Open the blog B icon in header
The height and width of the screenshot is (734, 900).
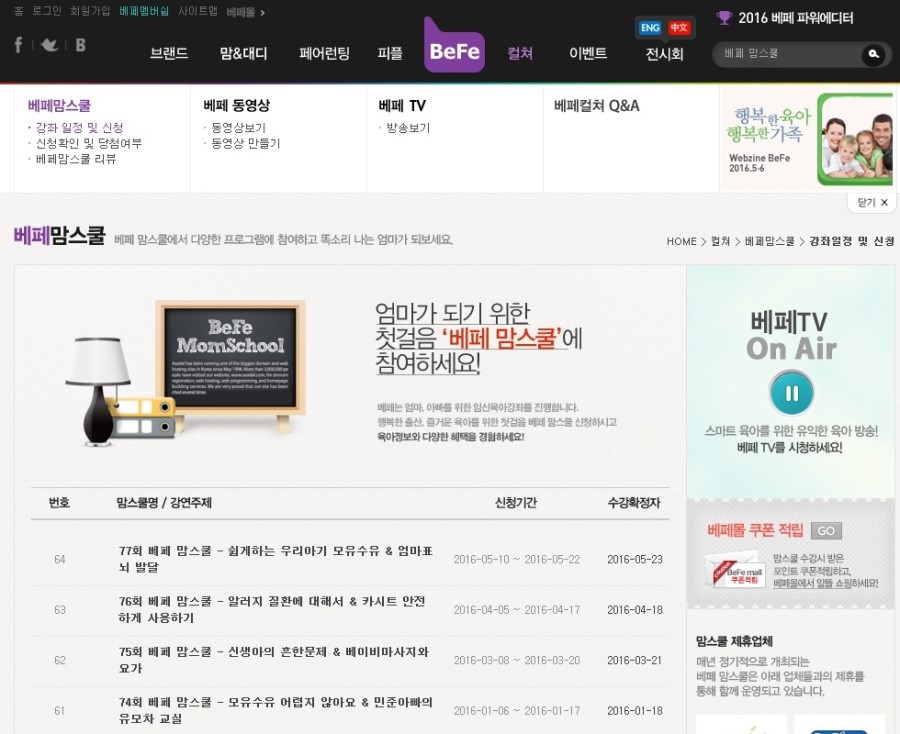tap(80, 45)
